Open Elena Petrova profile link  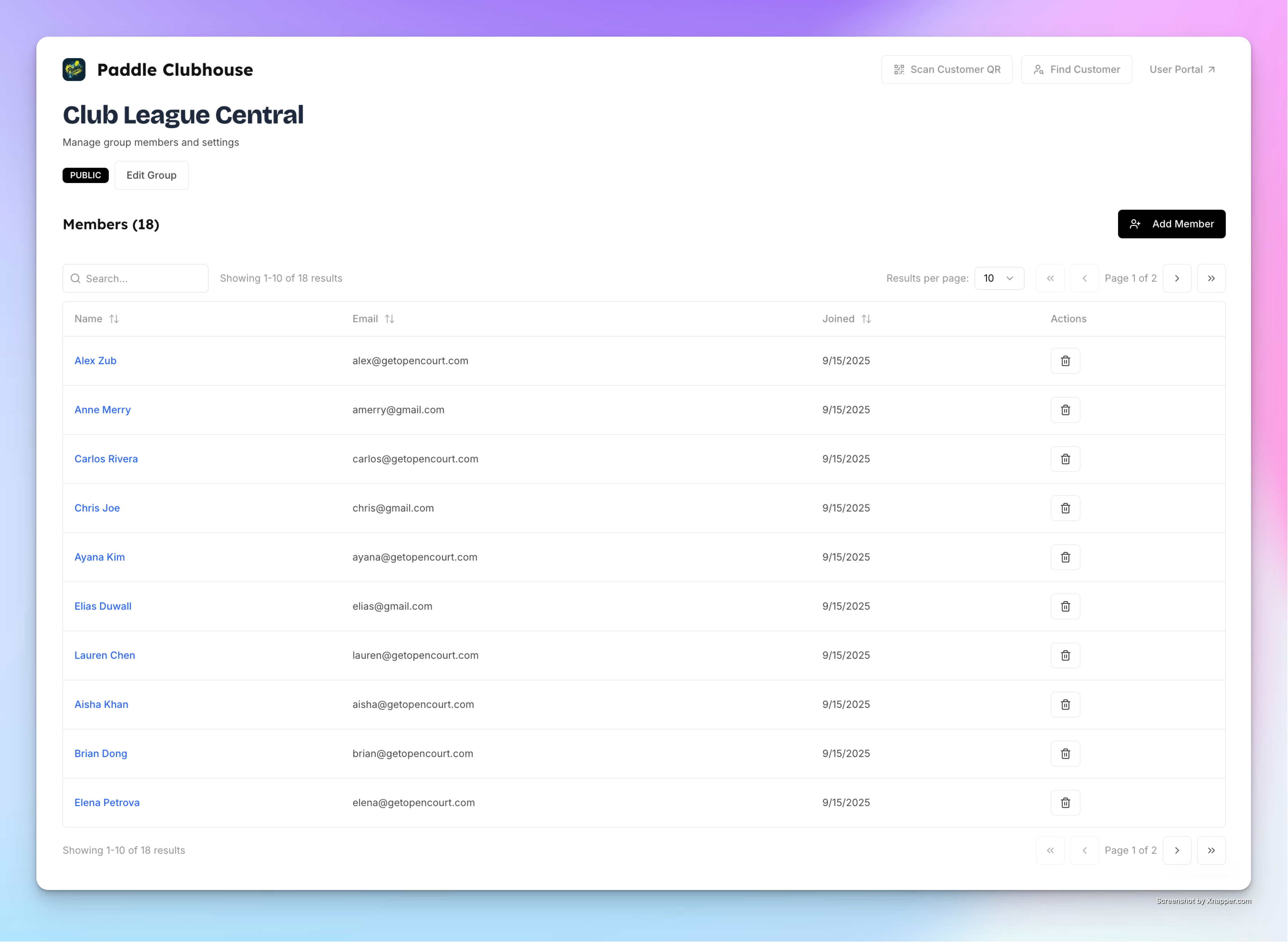coord(107,802)
